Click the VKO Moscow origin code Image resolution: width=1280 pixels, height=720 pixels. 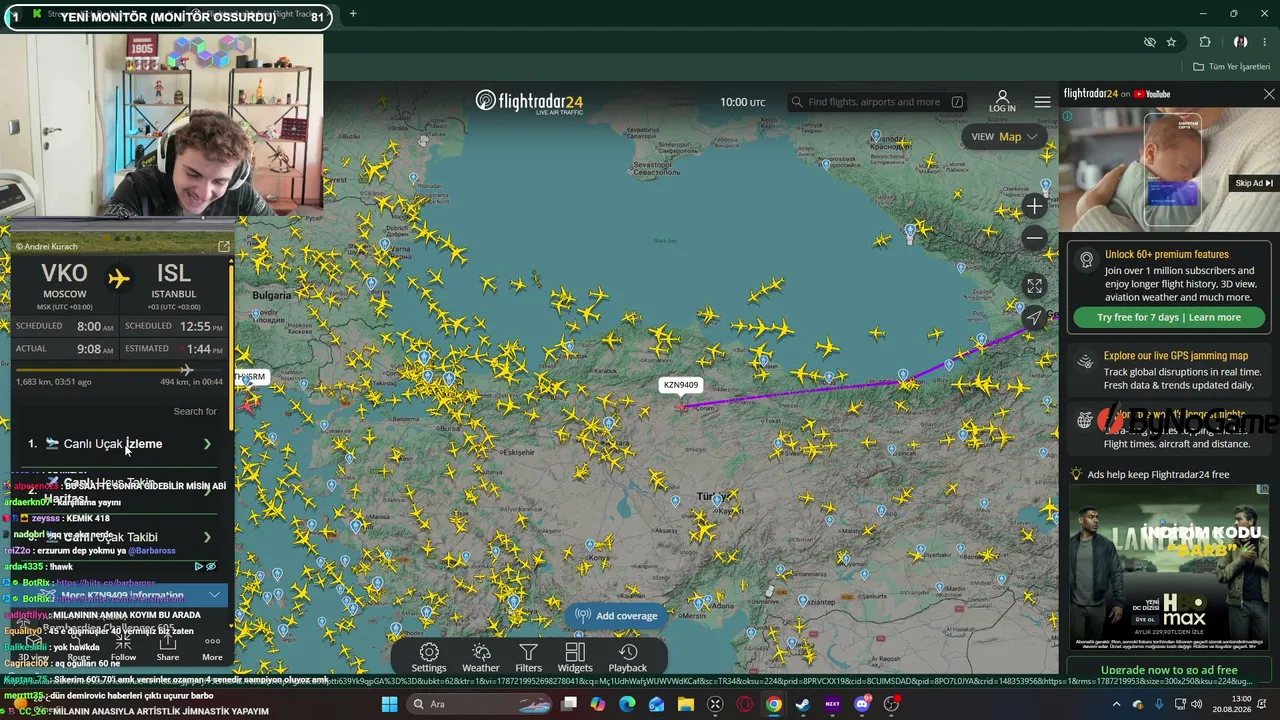pyautogui.click(x=64, y=274)
